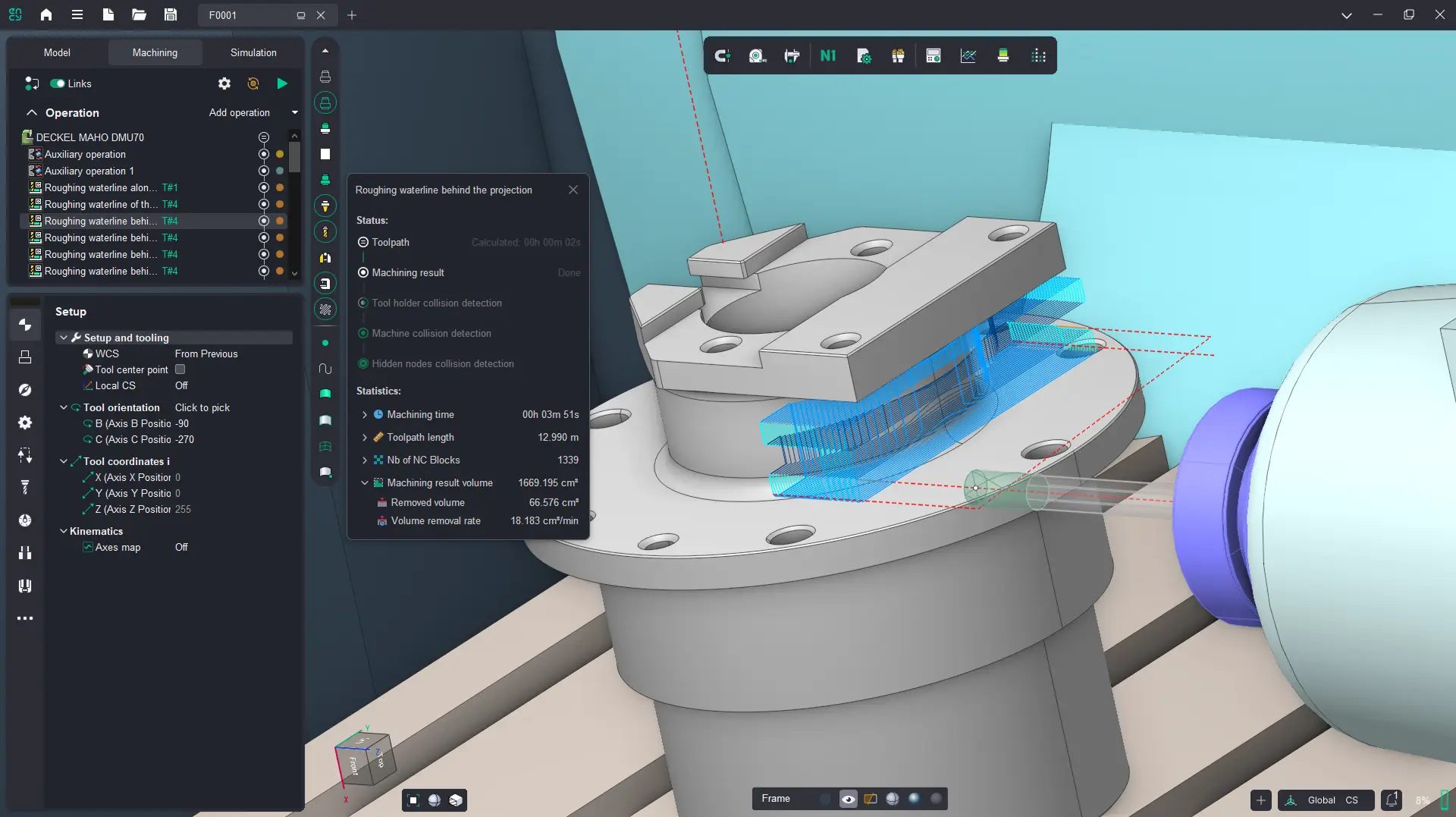Open a project via folder icon
The width and height of the screenshot is (1456, 817).
[139, 14]
